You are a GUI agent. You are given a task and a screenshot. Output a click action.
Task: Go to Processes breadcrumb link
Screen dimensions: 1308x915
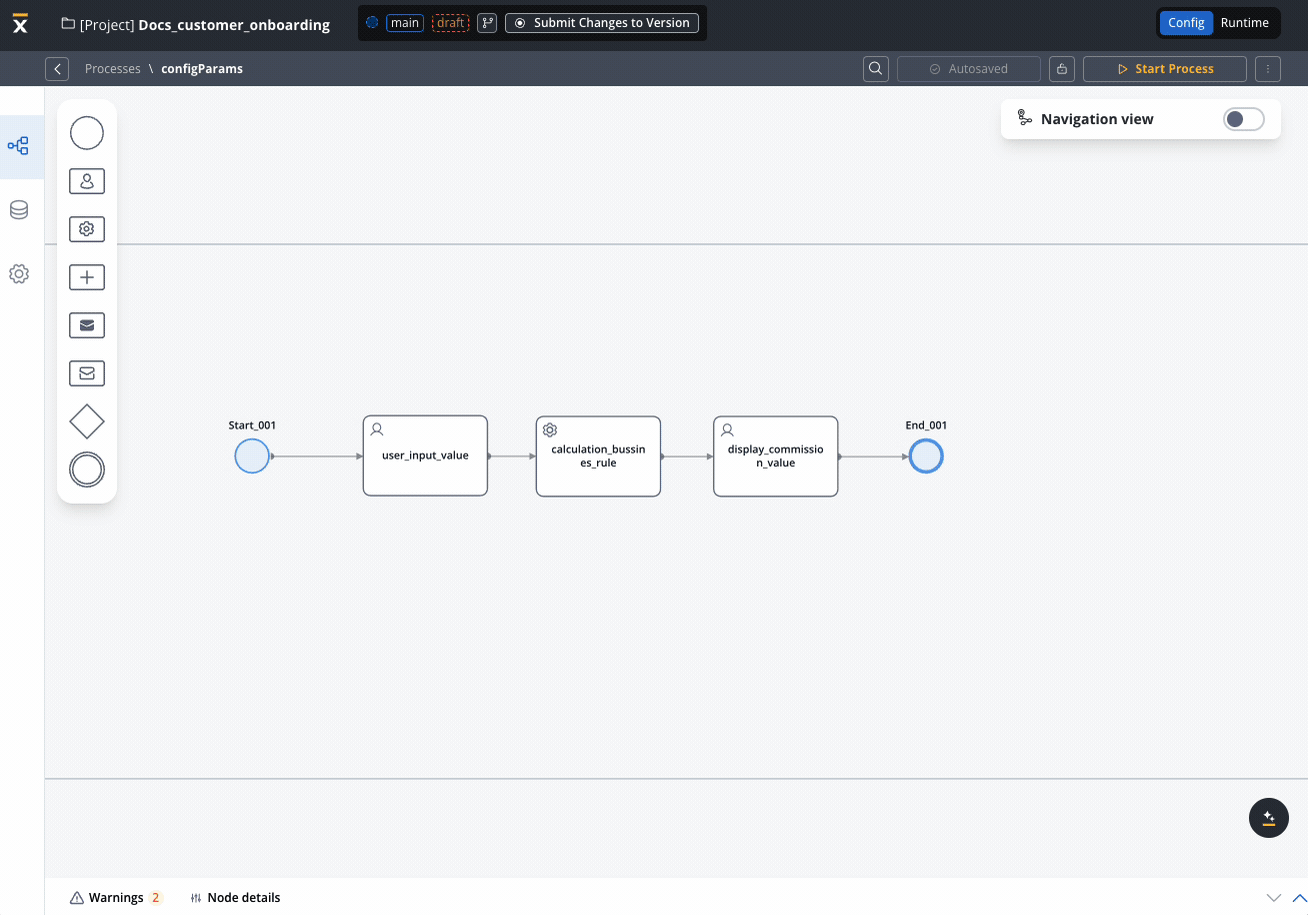click(x=113, y=69)
